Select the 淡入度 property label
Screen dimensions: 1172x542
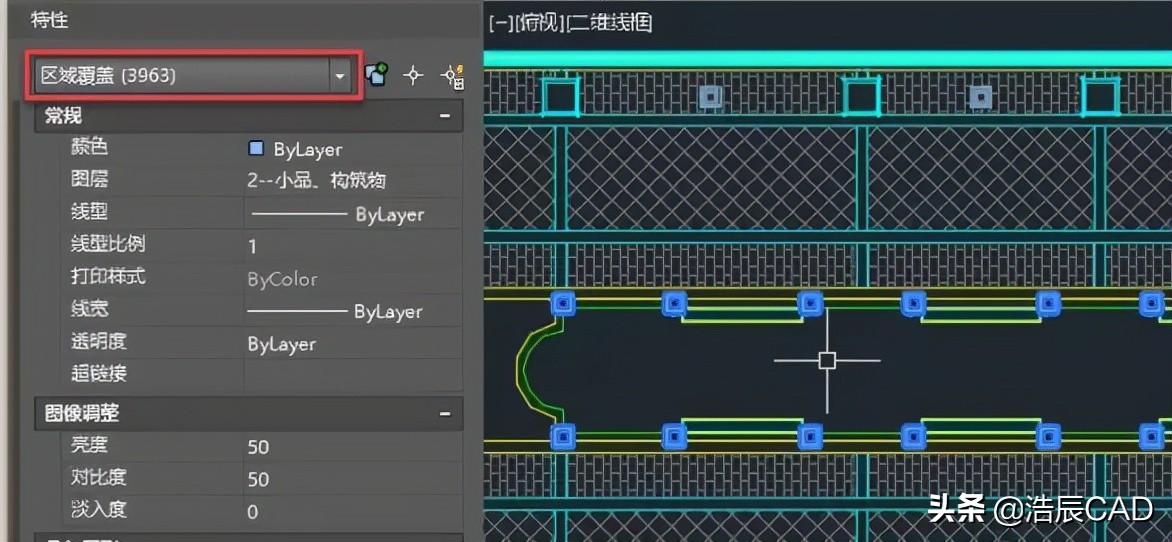point(99,510)
